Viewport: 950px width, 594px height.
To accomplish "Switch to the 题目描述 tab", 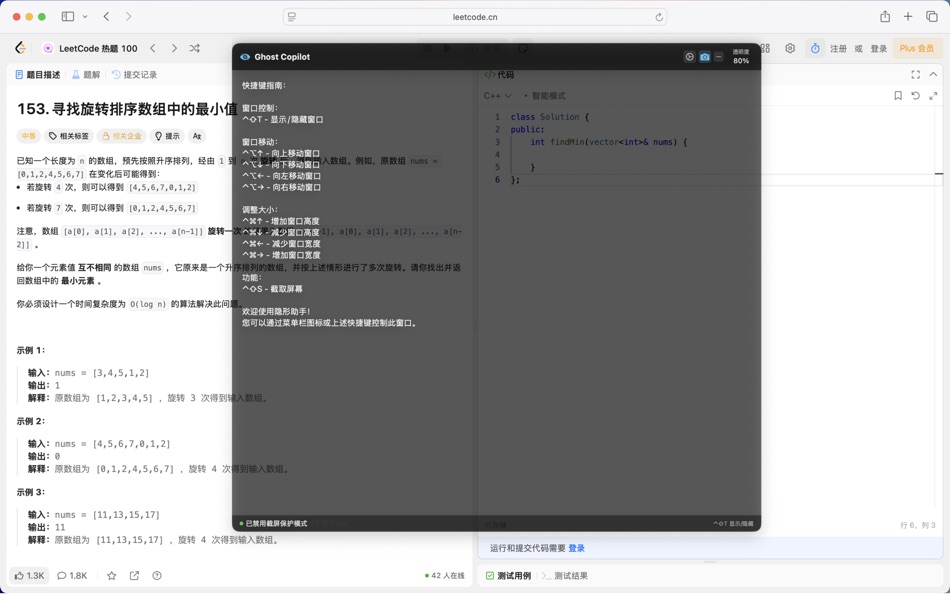I will click(38, 75).
